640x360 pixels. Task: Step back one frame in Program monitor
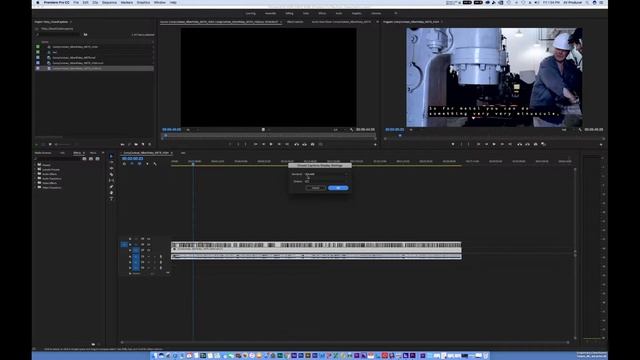pyautogui.click(x=486, y=144)
